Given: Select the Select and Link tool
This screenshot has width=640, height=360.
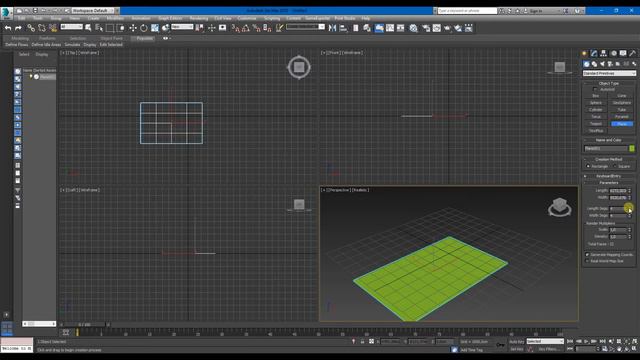Looking at the screenshot, I should pyautogui.click(x=31, y=28).
